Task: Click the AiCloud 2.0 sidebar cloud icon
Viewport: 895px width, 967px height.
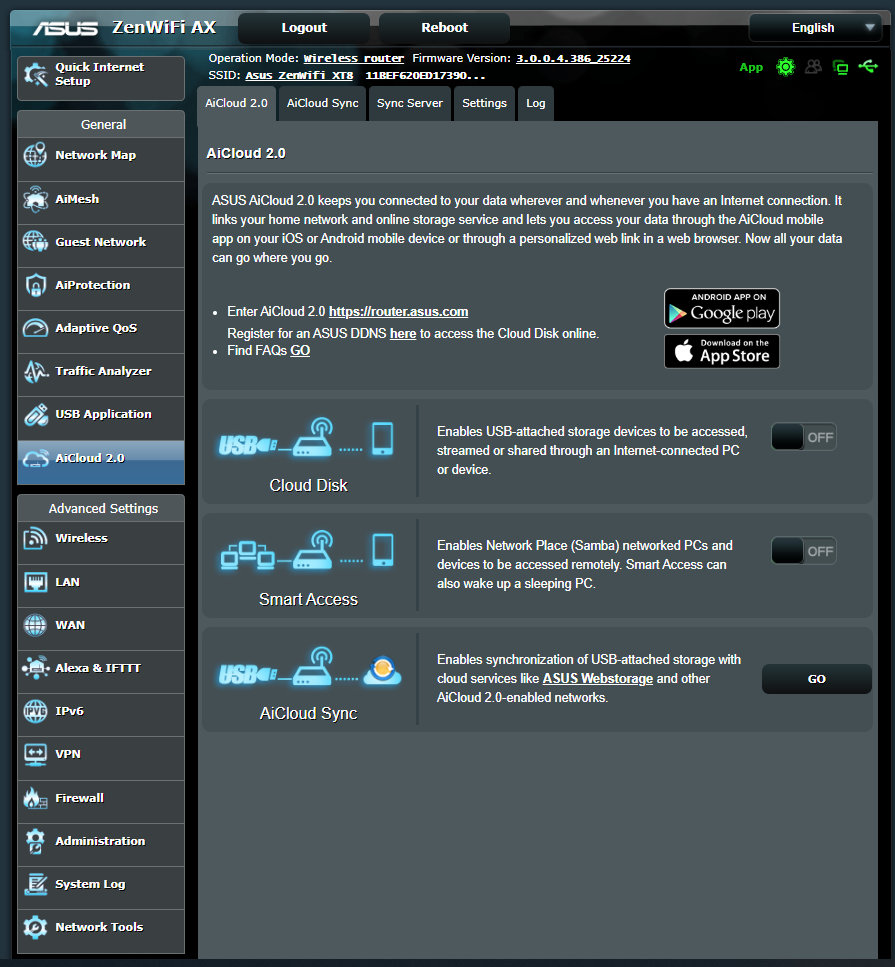Action: tap(35, 458)
